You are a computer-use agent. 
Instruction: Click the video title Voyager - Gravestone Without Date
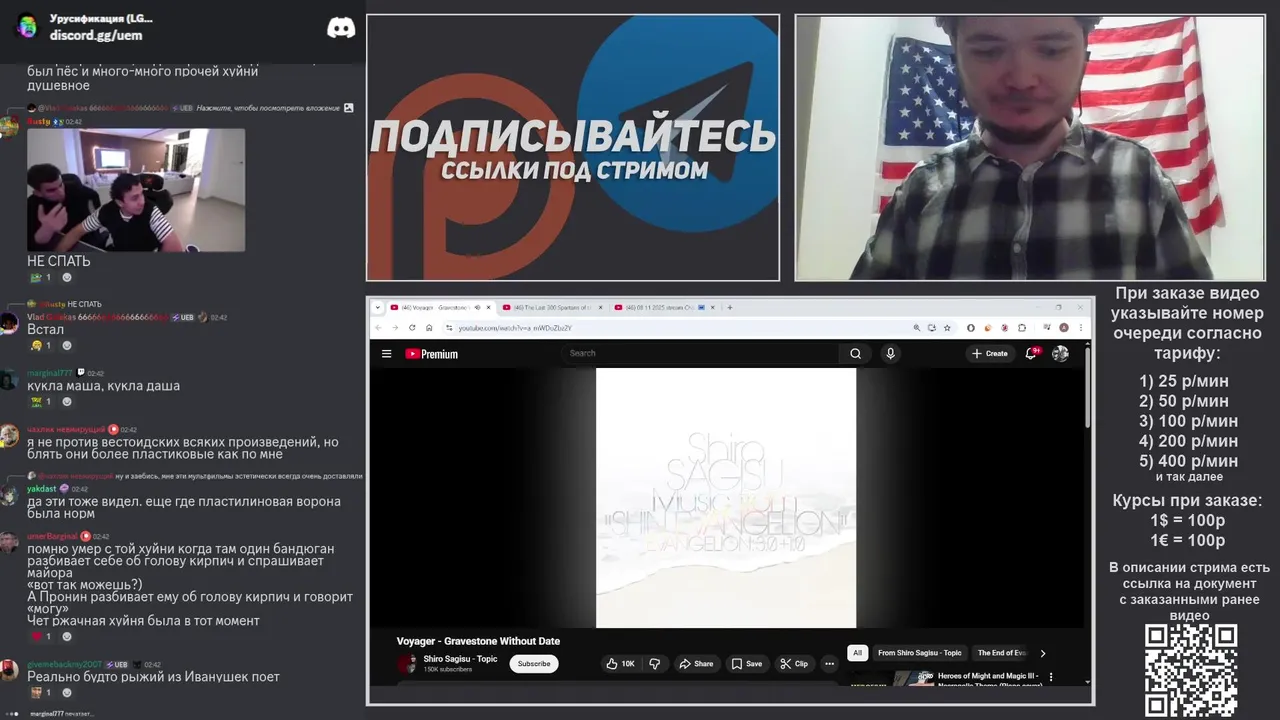click(x=478, y=641)
